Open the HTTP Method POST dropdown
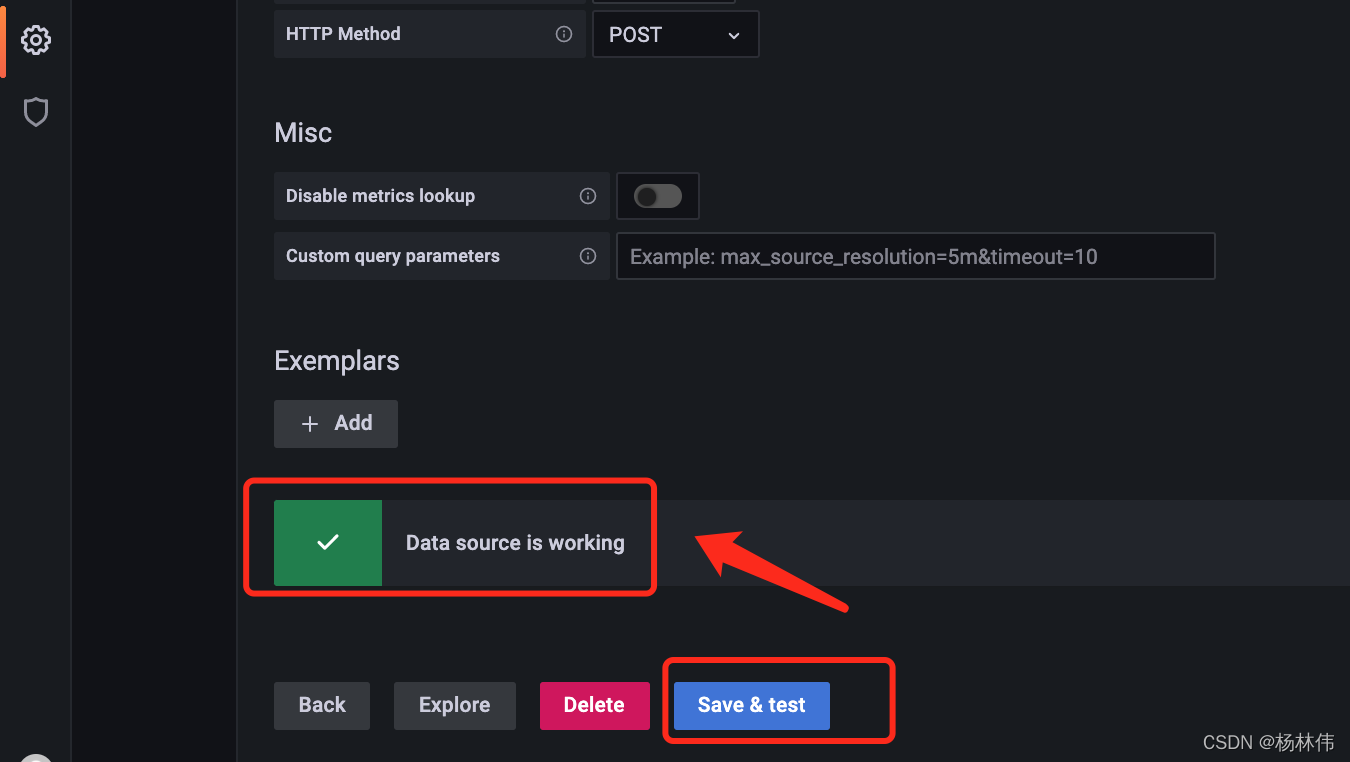 [x=676, y=35]
